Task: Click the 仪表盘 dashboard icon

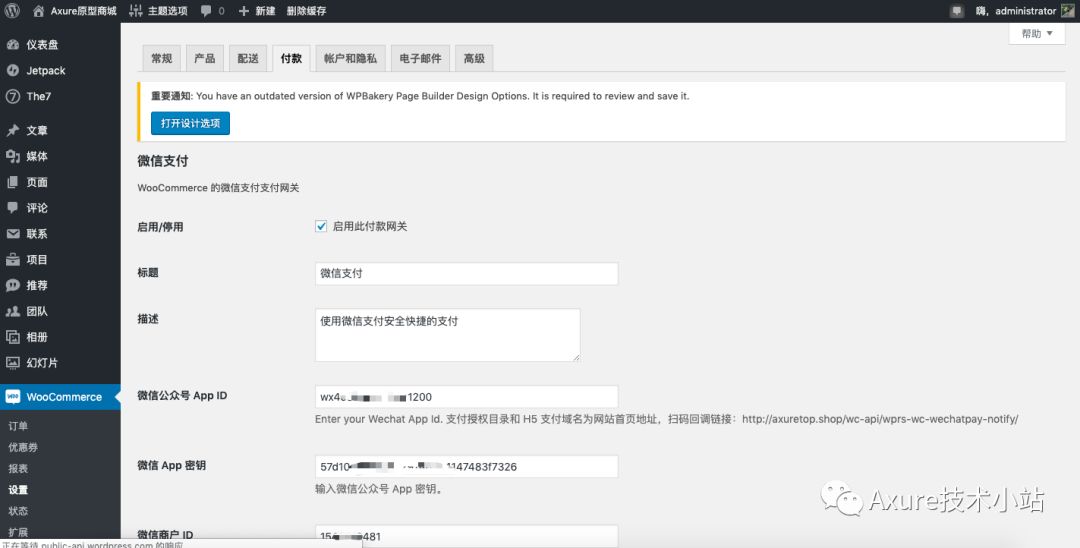Action: (12, 45)
